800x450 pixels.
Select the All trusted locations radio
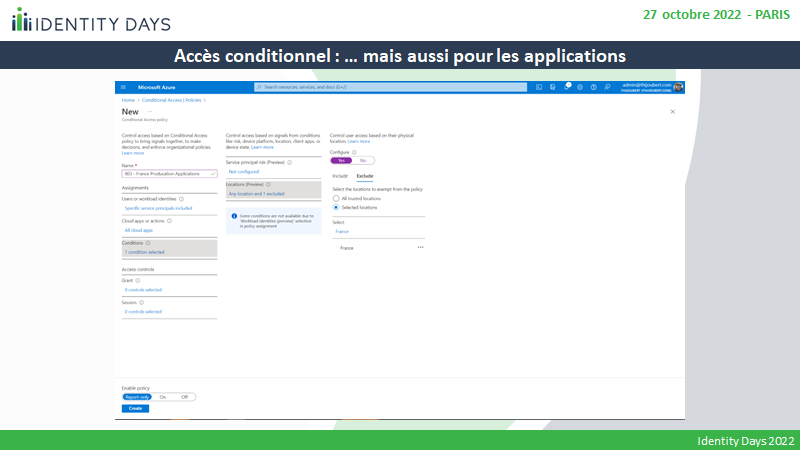(336, 198)
